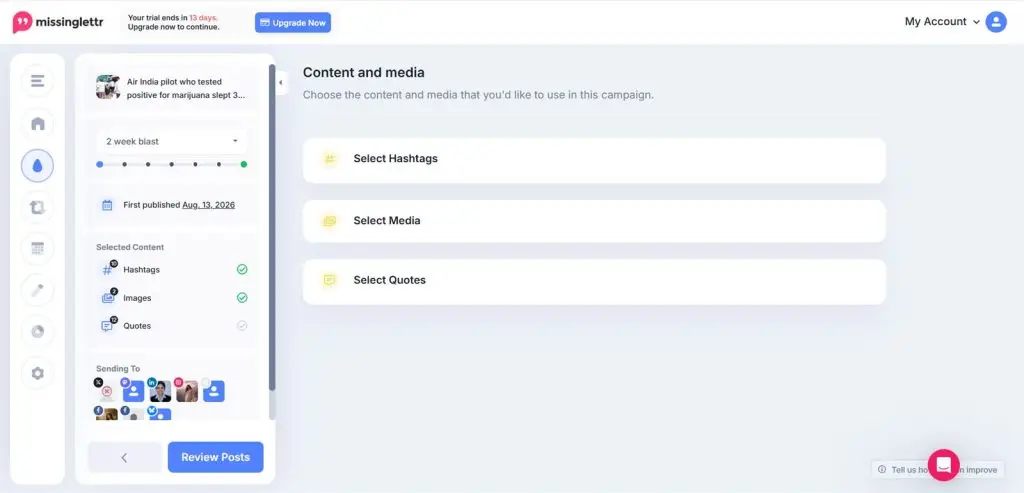Click the missinglettr logo
This screenshot has width=1024, height=493.
point(57,22)
